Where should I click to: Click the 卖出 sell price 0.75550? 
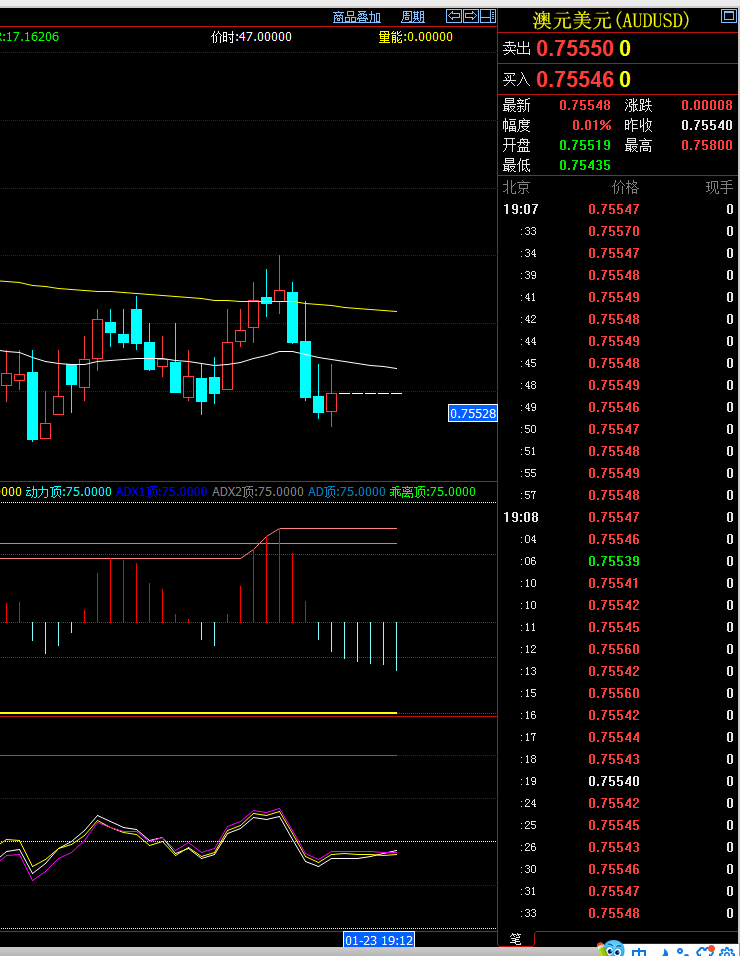click(574, 49)
